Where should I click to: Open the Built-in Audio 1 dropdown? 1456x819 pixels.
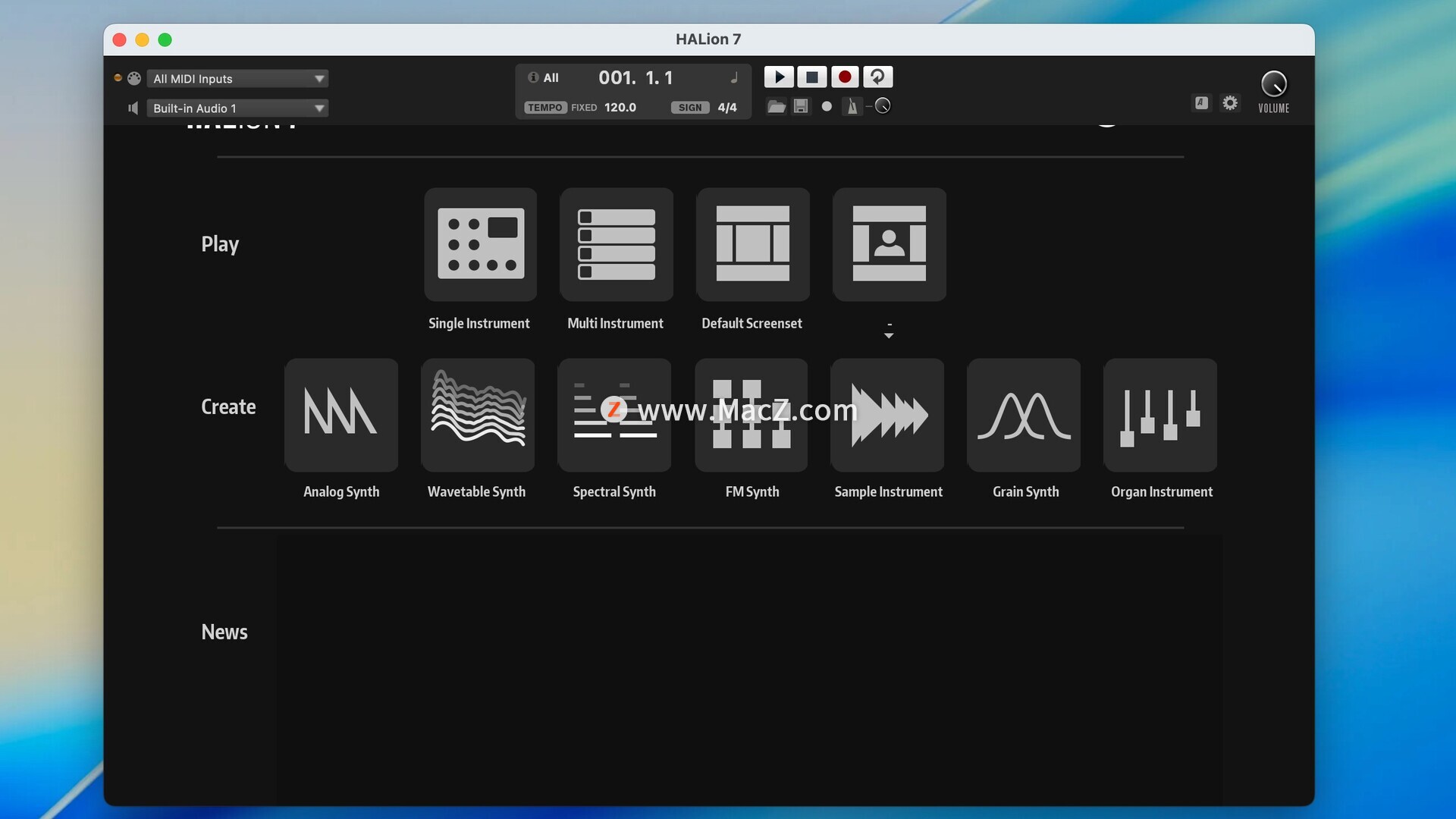point(237,108)
